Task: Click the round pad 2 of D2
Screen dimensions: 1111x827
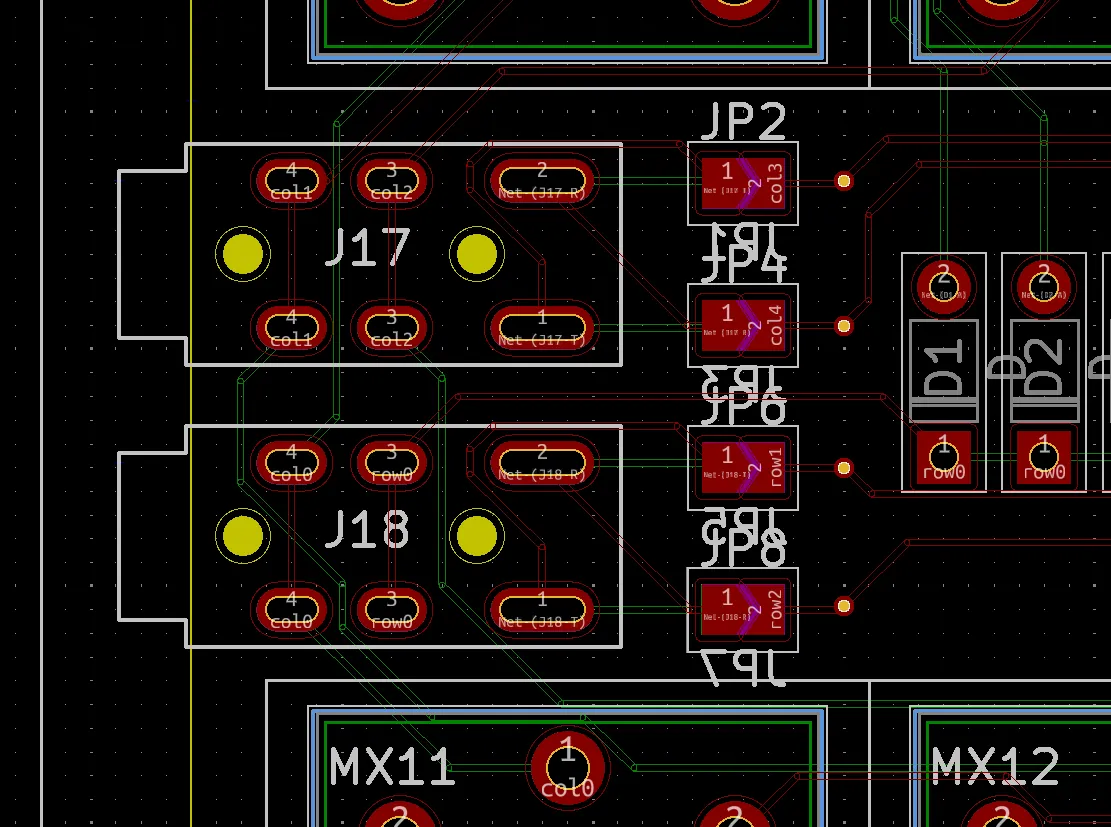Action: [x=1042, y=285]
